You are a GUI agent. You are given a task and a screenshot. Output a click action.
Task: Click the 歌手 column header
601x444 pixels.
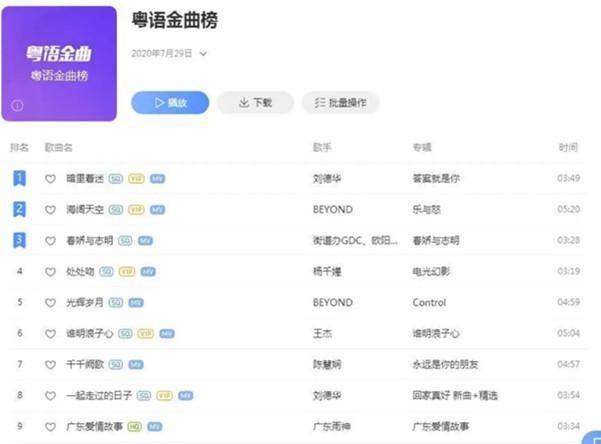click(322, 147)
